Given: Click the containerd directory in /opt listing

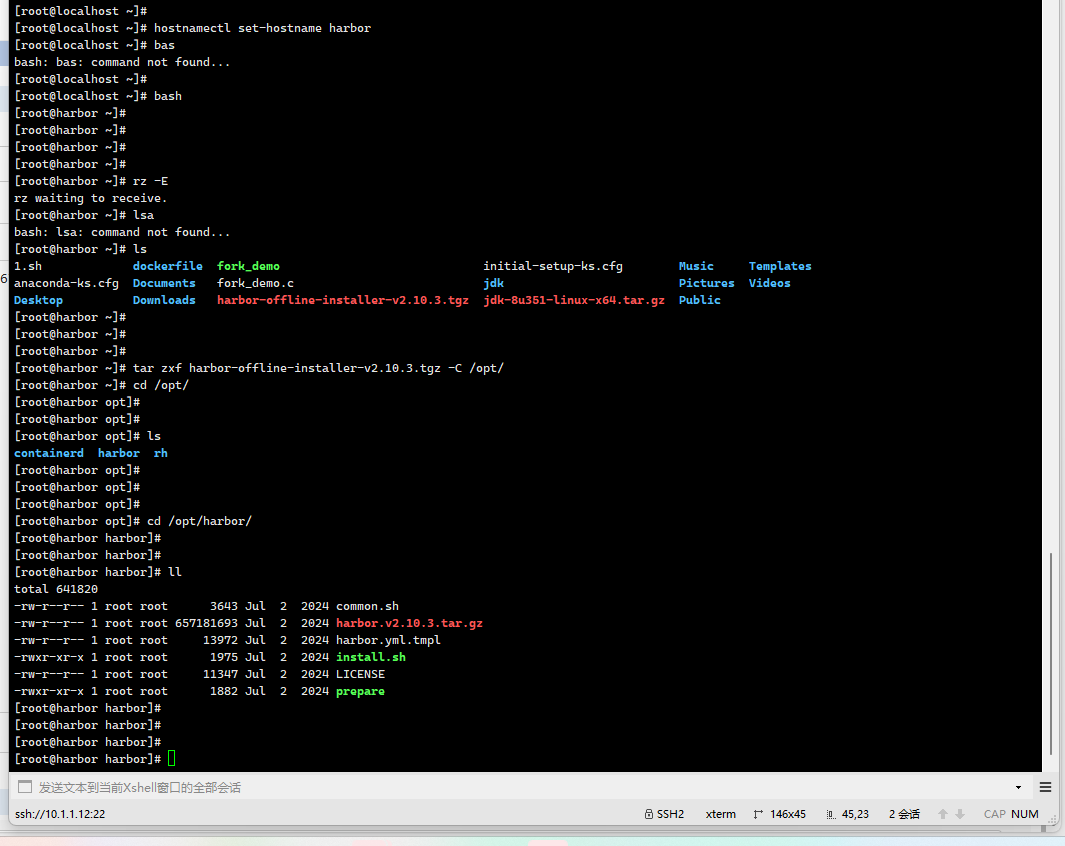Looking at the screenshot, I should (x=49, y=453).
